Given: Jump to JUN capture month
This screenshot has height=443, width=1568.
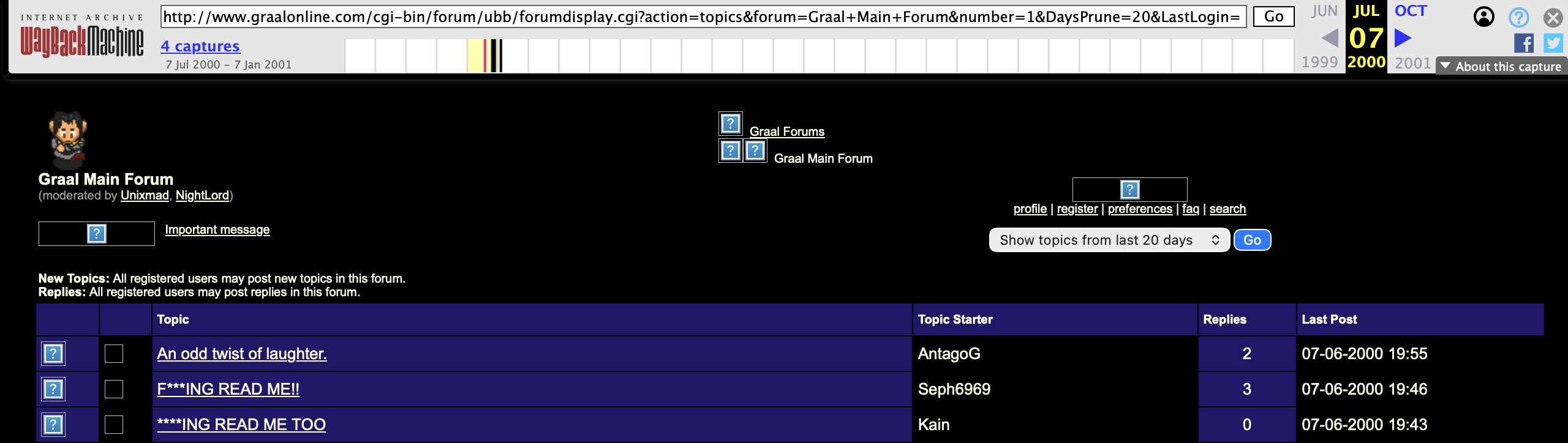Looking at the screenshot, I should pos(1324,11).
